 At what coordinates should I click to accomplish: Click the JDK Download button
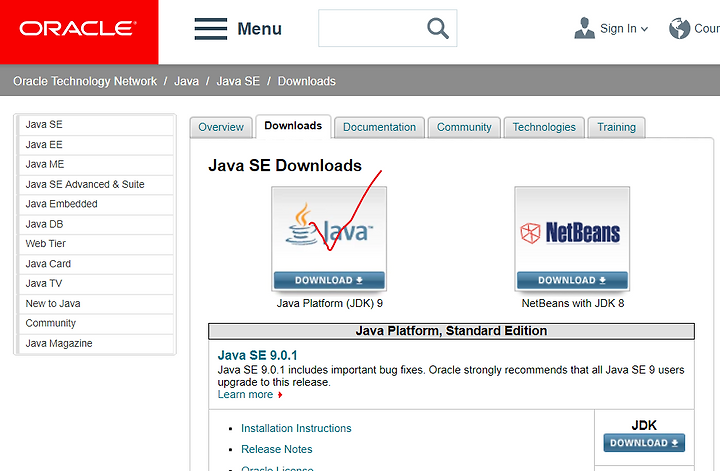coord(644,443)
